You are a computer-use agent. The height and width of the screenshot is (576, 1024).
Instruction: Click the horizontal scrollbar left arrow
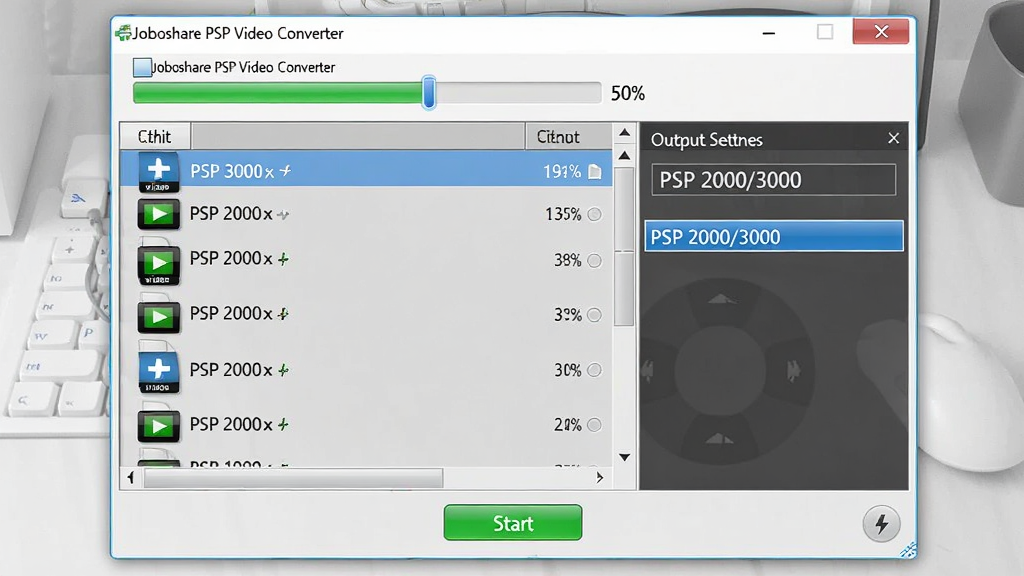[x=131, y=478]
